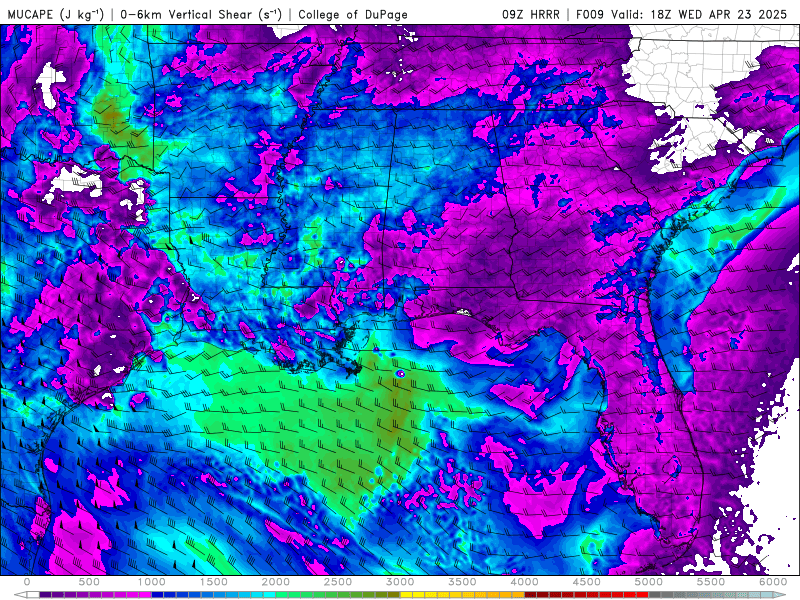Image resolution: width=800 pixels, height=600 pixels.
Task: Click the 6000 value on the color scale
Action: click(773, 582)
